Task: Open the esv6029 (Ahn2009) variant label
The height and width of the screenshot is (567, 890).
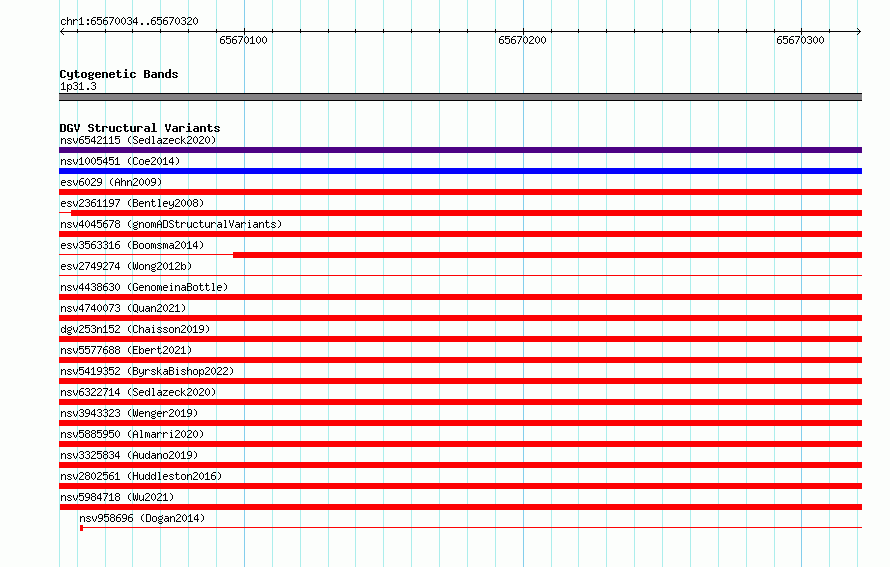Action: point(111,182)
